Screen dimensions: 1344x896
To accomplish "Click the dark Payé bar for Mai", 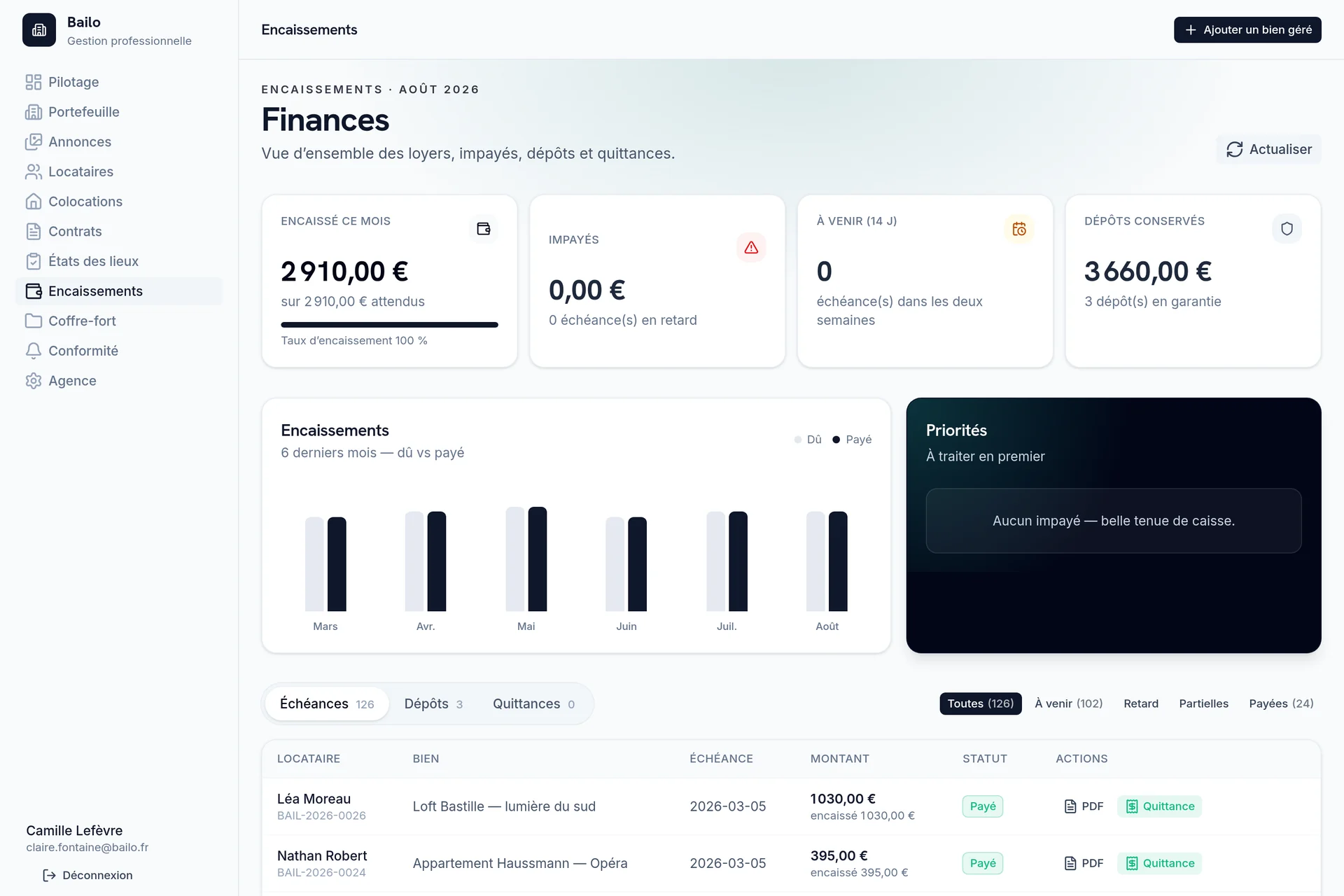I will pos(538,559).
